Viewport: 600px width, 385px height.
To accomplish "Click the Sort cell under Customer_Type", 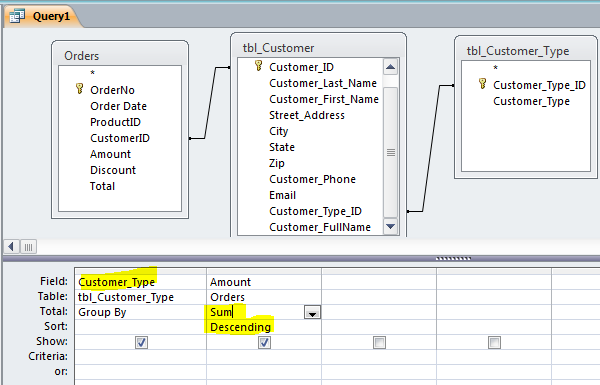I will 140,327.
